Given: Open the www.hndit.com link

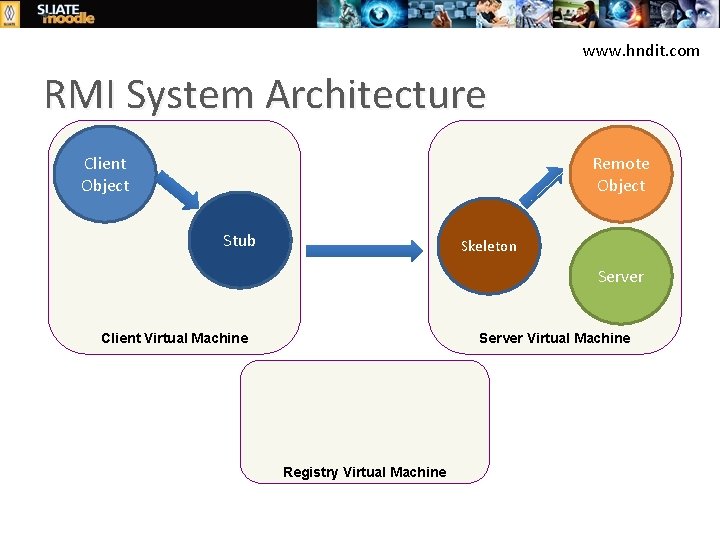Looking at the screenshot, I should pos(641,51).
